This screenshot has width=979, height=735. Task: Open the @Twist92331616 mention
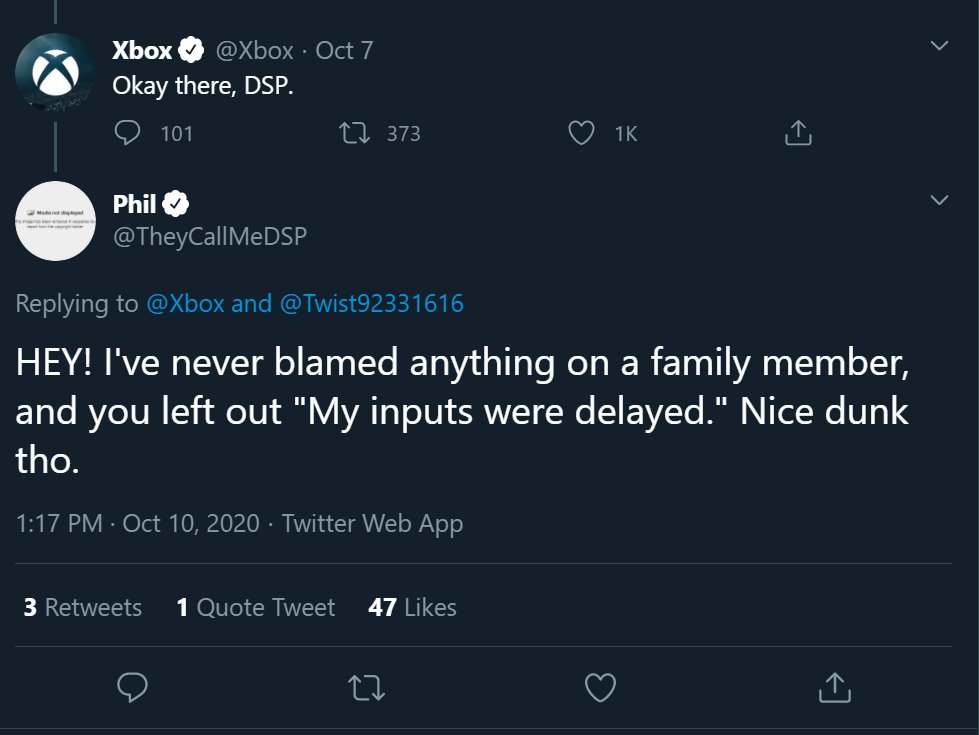tap(371, 303)
